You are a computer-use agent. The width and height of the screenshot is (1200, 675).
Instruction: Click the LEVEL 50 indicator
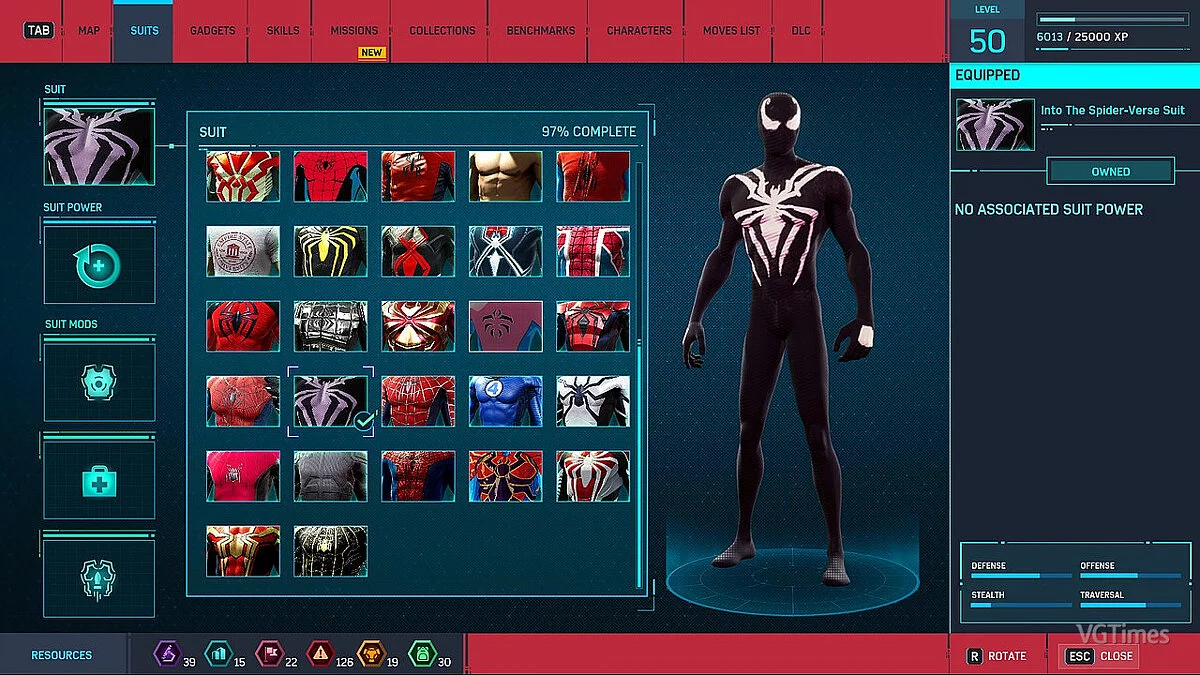coord(987,32)
